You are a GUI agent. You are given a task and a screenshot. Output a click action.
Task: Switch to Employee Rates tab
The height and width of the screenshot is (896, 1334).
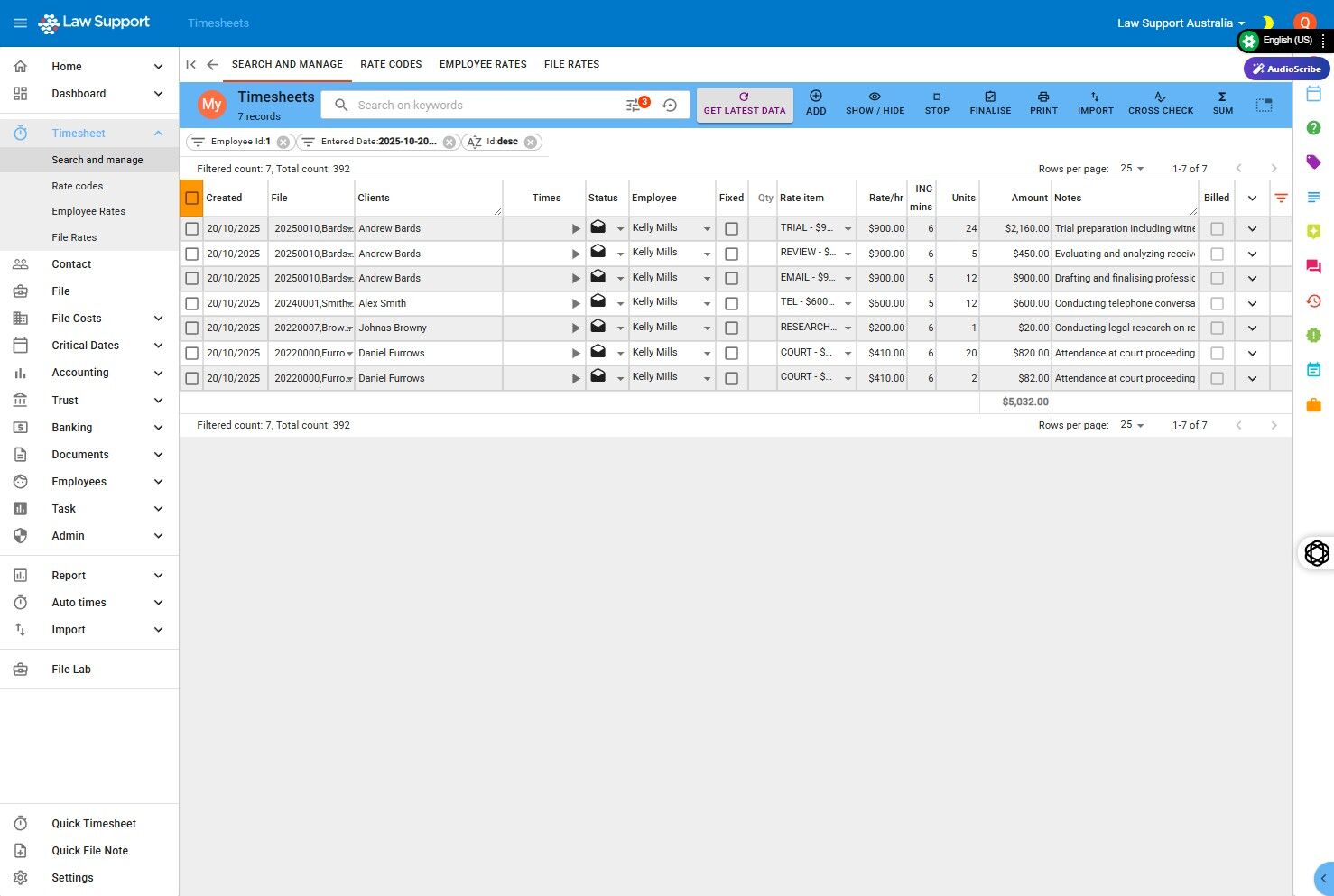[483, 64]
